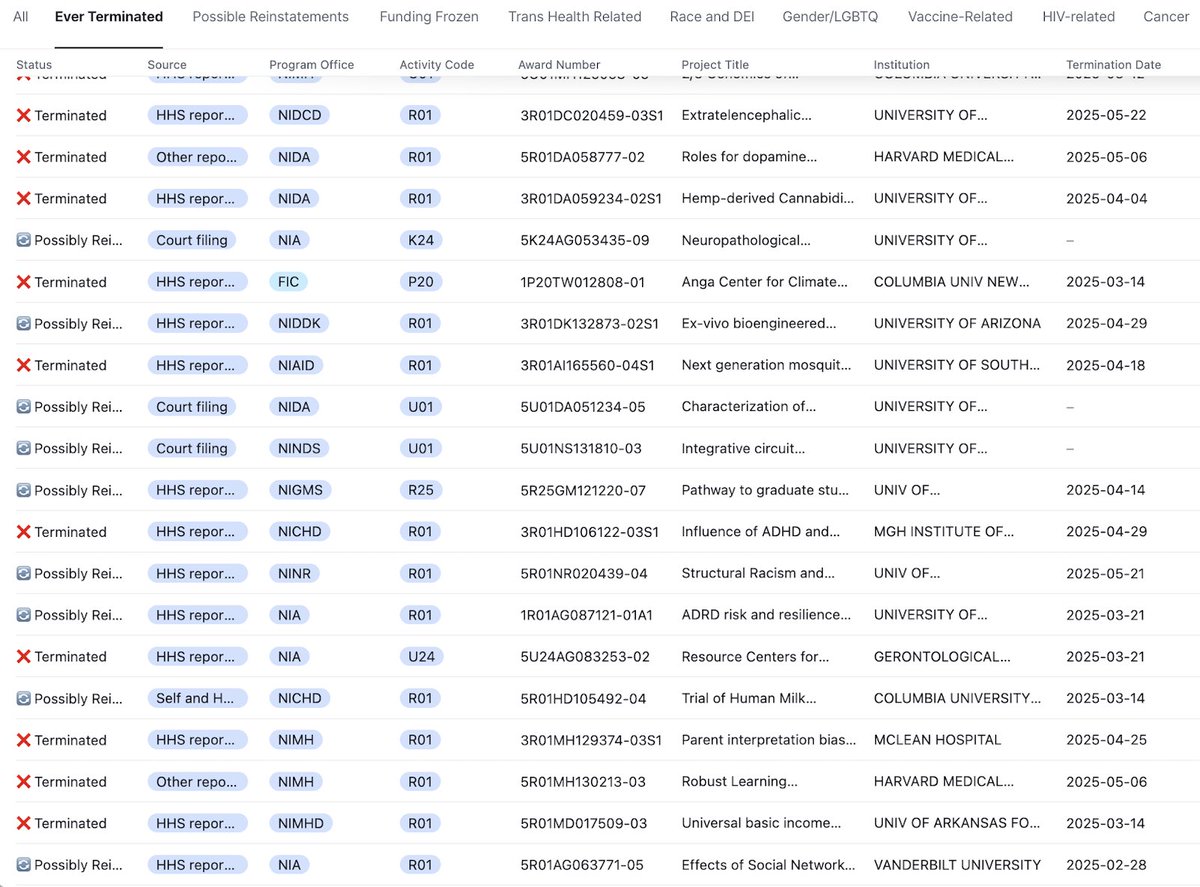Click the U24 activity code badge
The image size is (1200, 887).
coord(421,657)
